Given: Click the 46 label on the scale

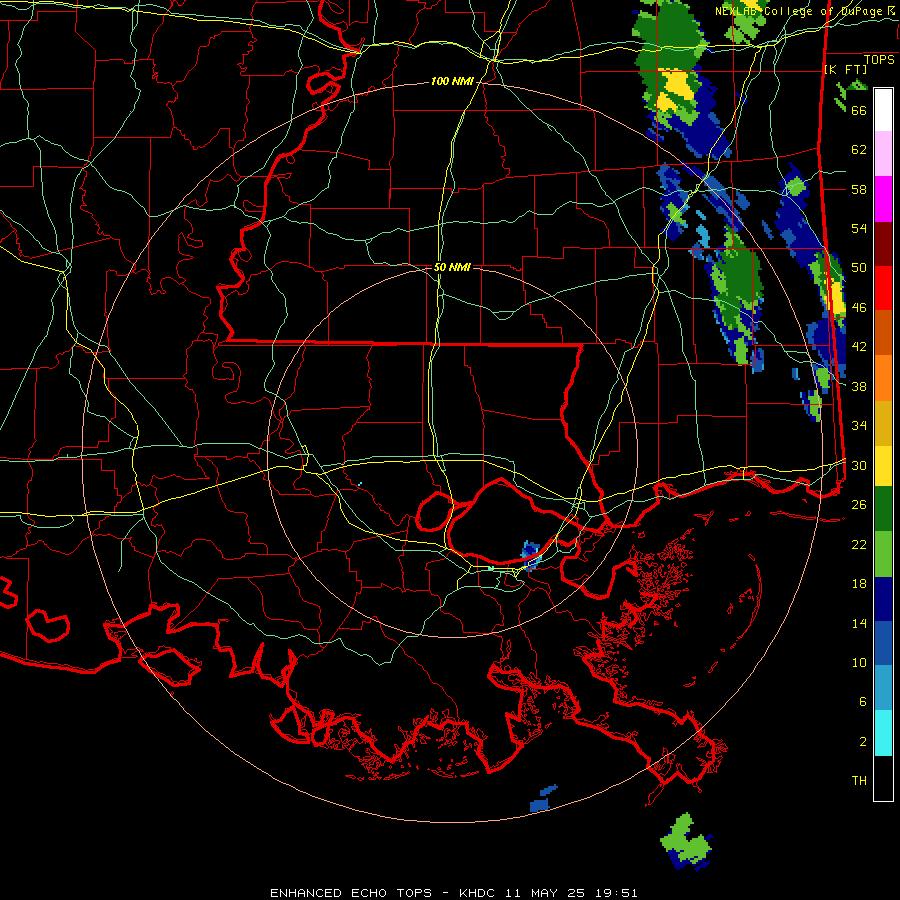Looking at the screenshot, I should pyautogui.click(x=859, y=308).
